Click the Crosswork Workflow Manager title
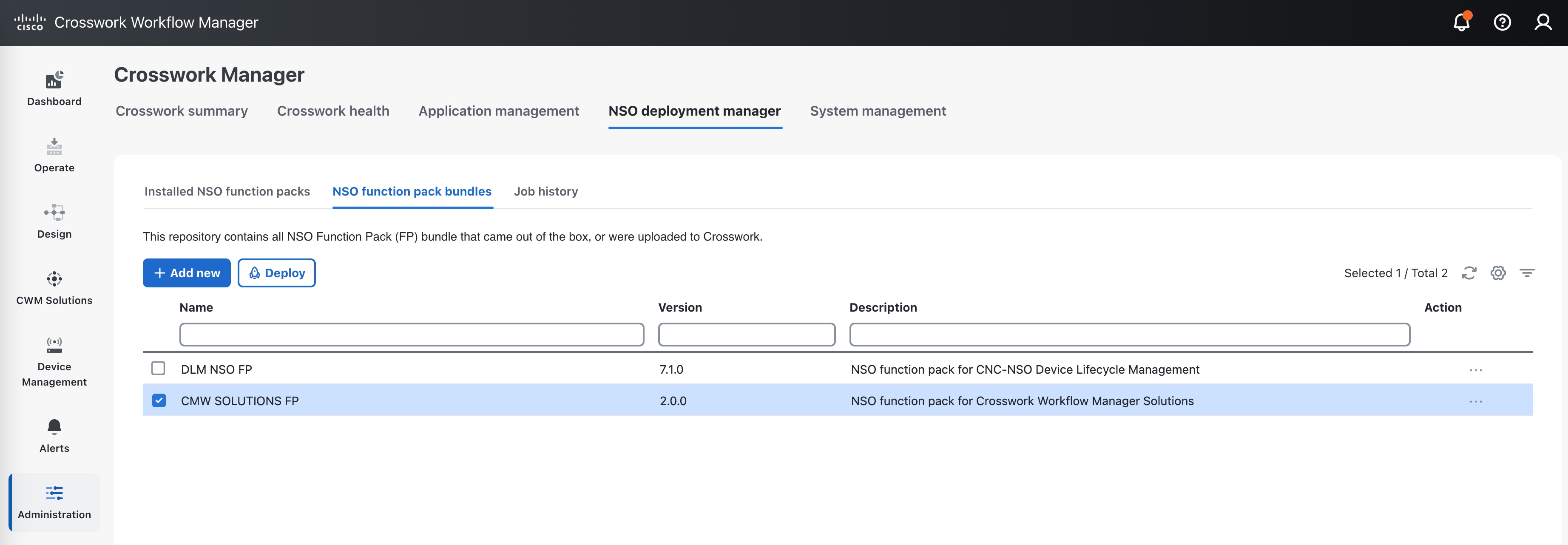 point(156,23)
